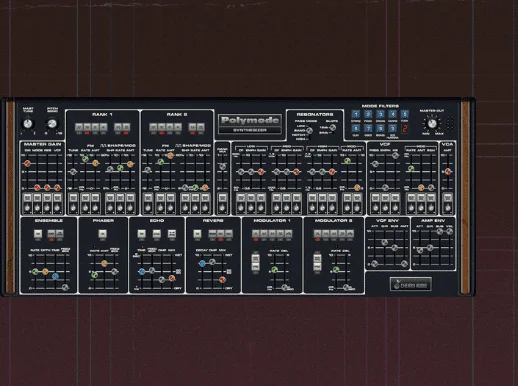Grab Rank 1 Tune slider handle
Screen dimensions: 518x386
73,172
